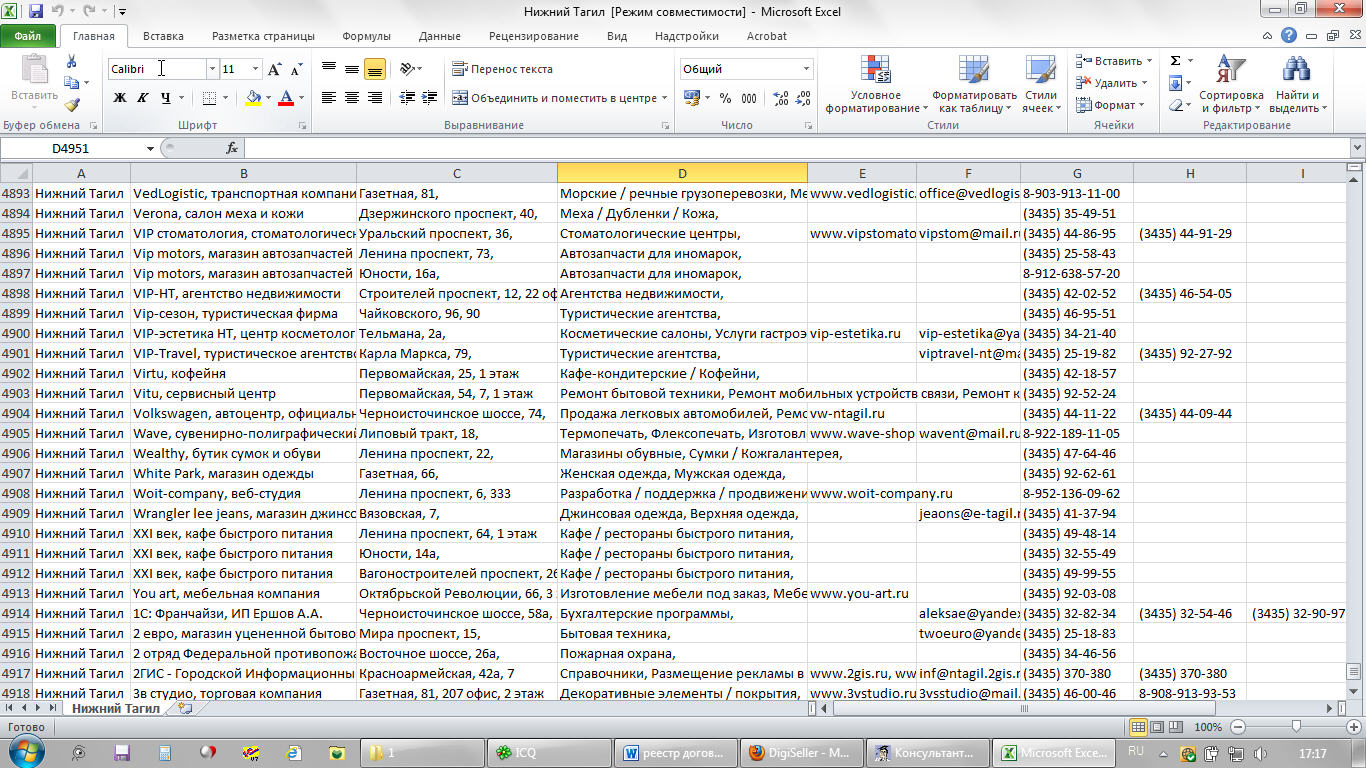Toggle underline Ч formatting

(165, 98)
